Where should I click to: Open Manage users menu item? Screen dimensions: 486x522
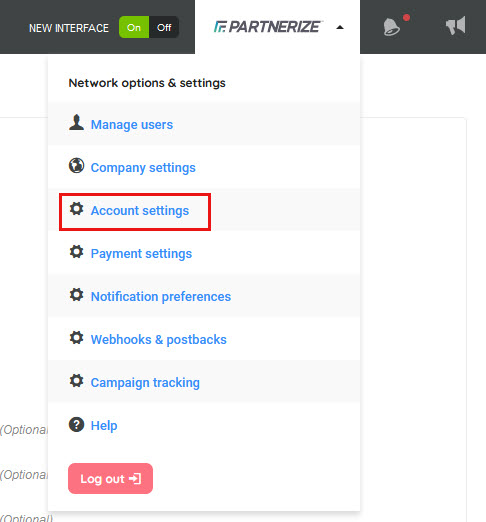coord(132,124)
